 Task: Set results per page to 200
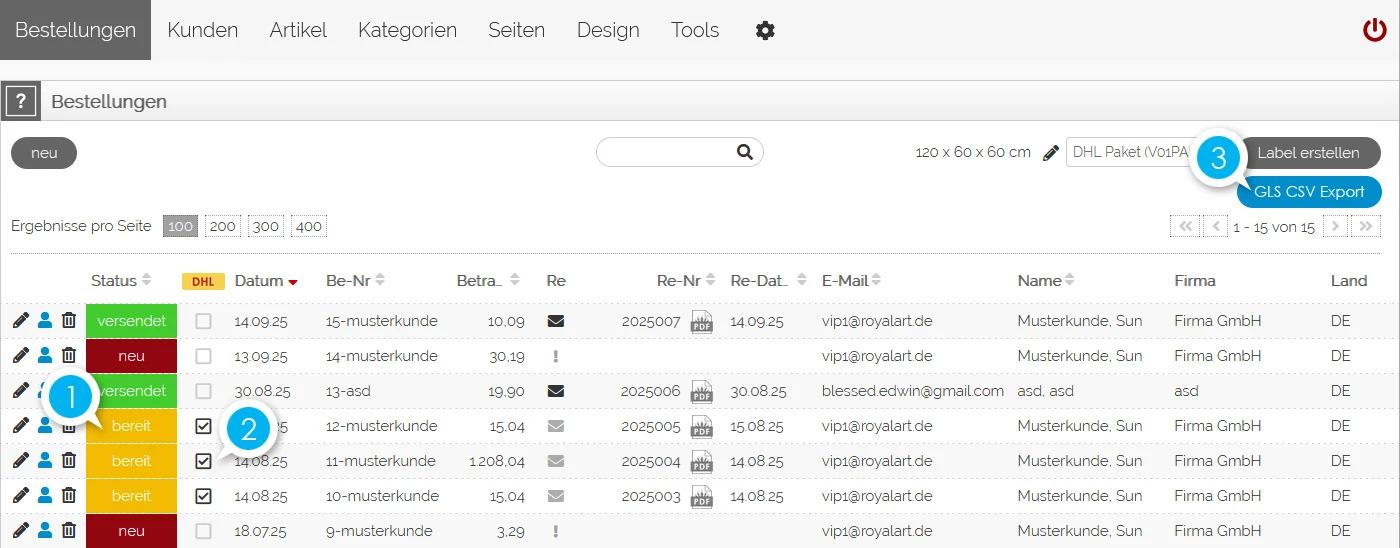click(x=223, y=226)
